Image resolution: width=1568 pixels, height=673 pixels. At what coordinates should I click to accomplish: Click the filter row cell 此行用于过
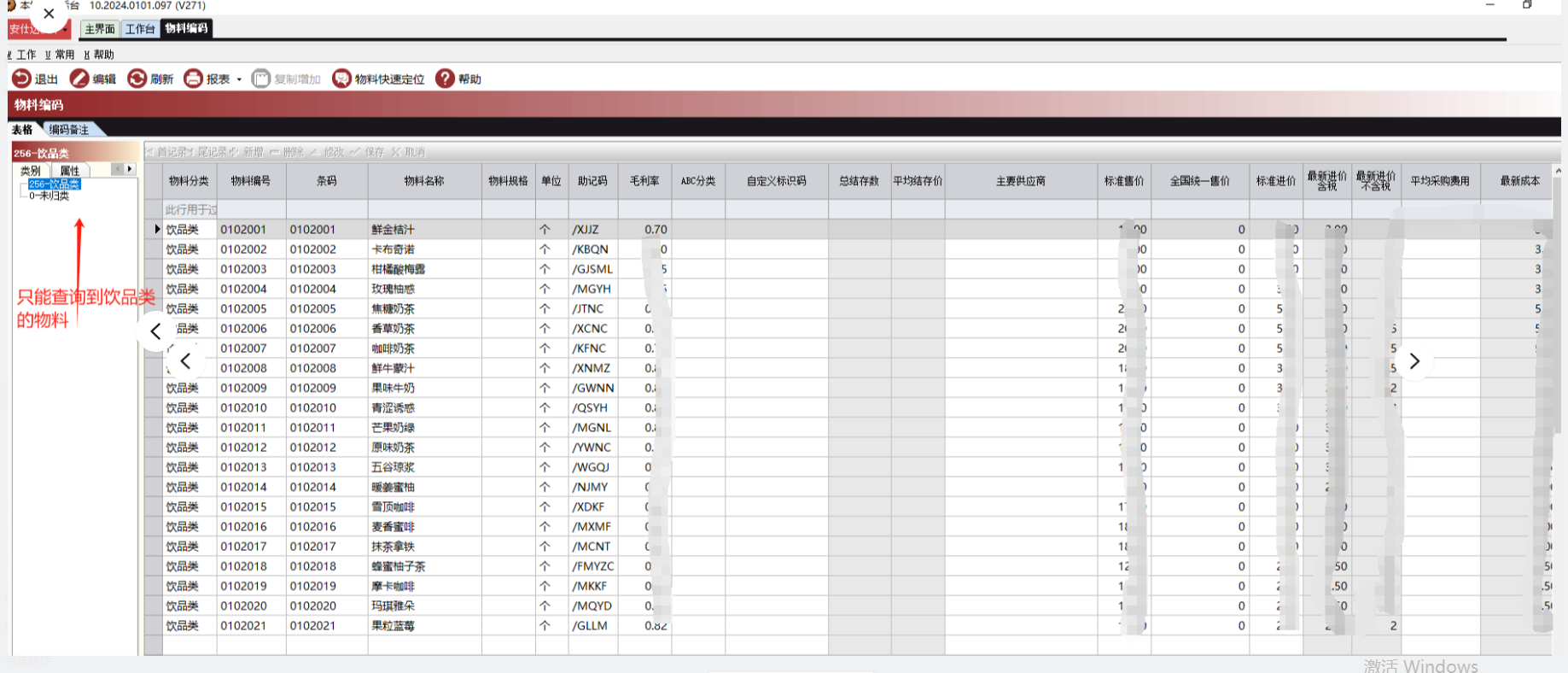189,210
